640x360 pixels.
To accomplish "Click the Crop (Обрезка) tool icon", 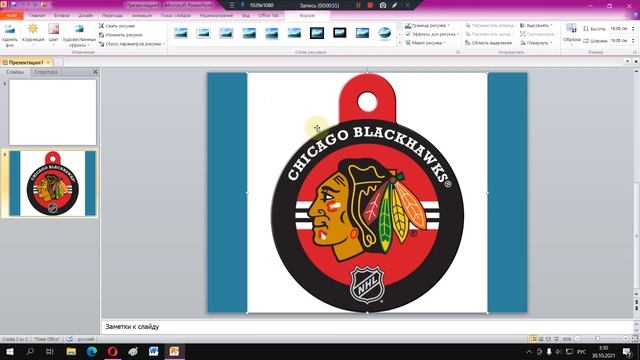I will tap(571, 29).
